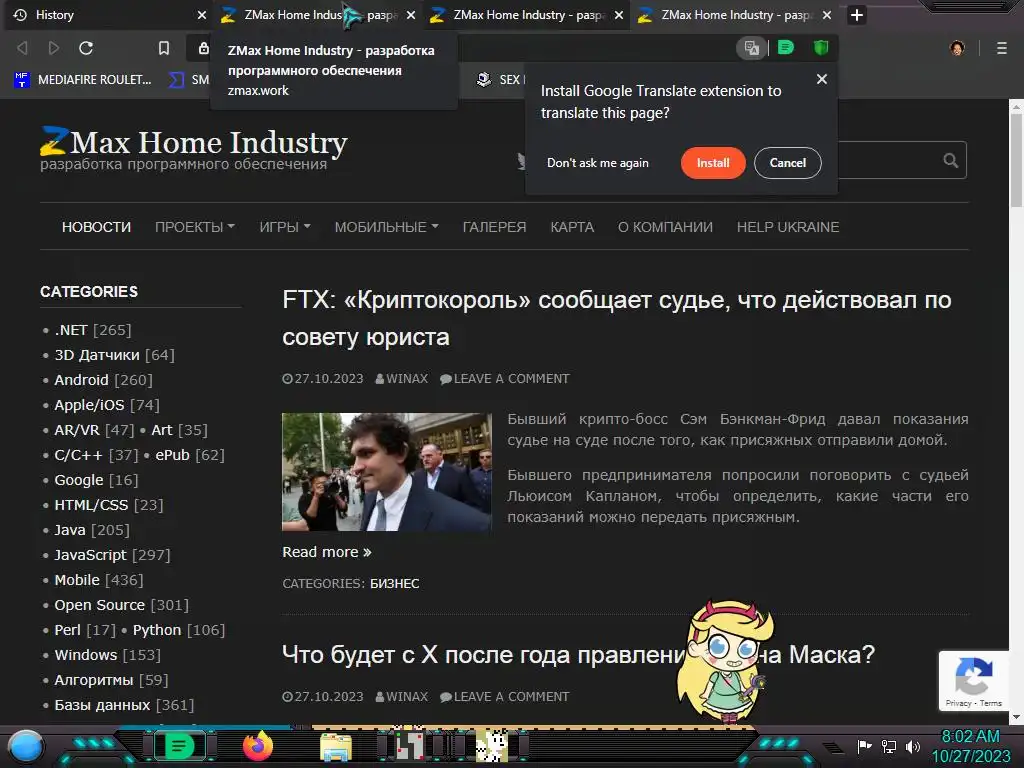Close the History tab
This screenshot has width=1024, height=768.
click(x=202, y=15)
